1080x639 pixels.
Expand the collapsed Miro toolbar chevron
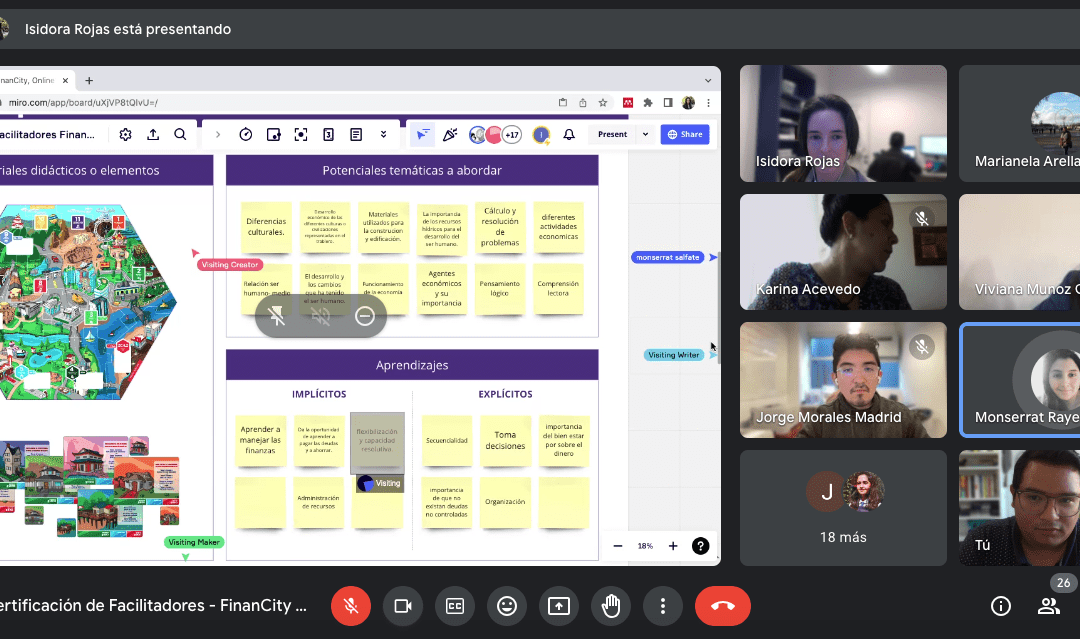click(218, 135)
